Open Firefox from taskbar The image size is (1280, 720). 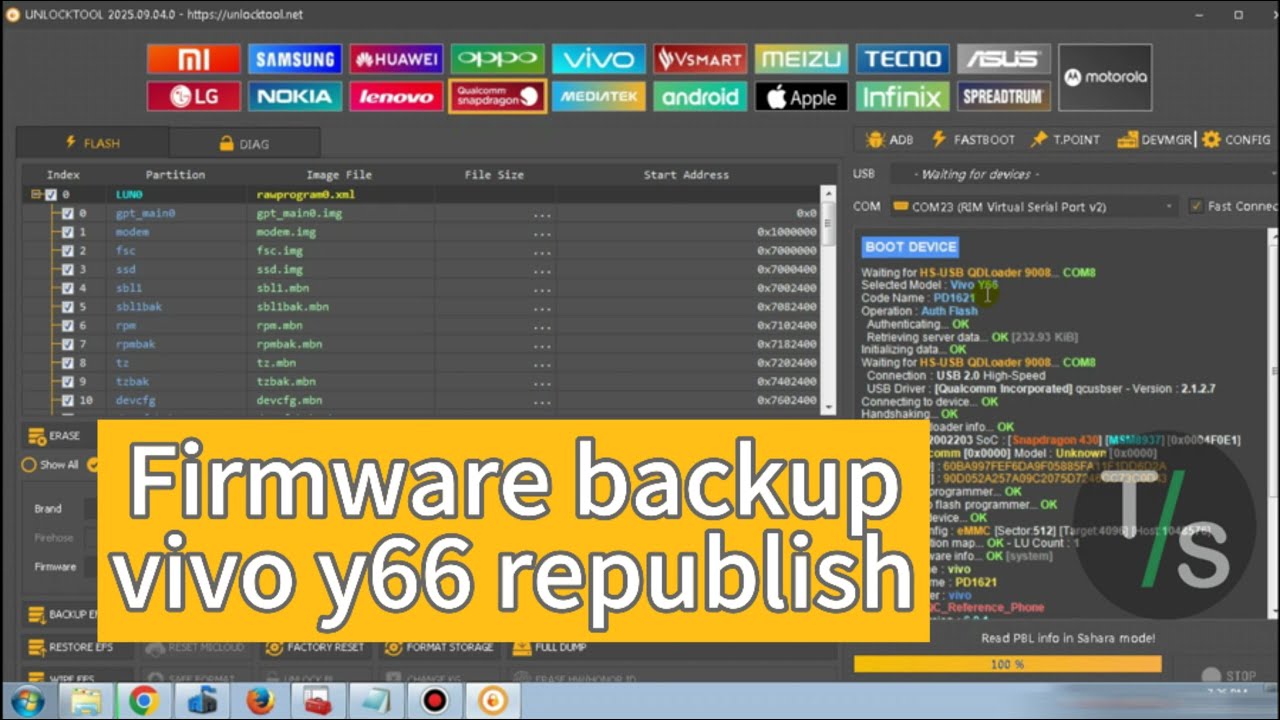click(x=260, y=701)
